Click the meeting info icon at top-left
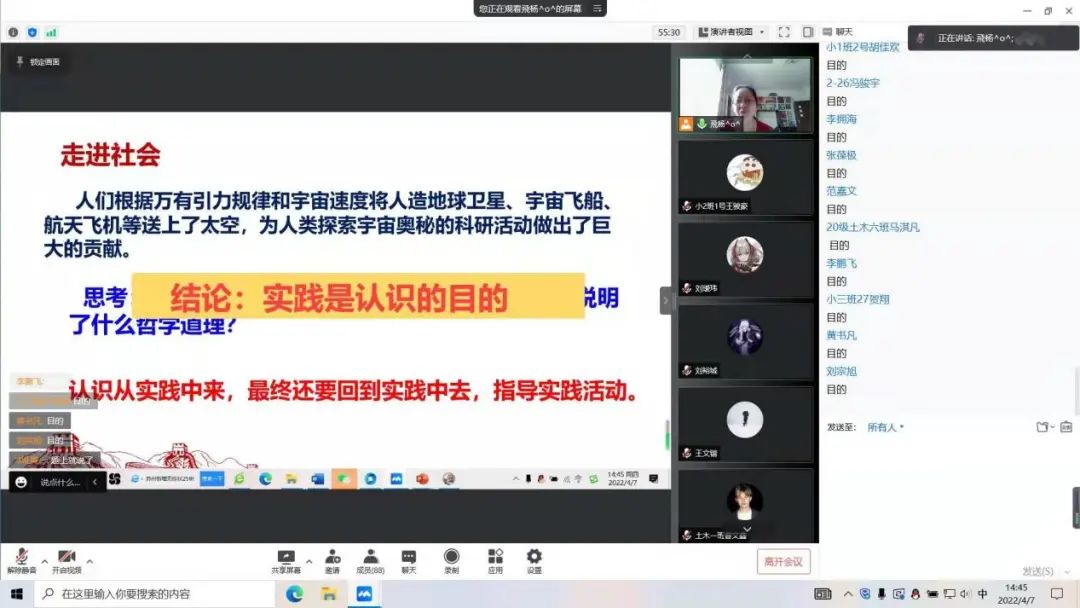 click(x=13, y=32)
